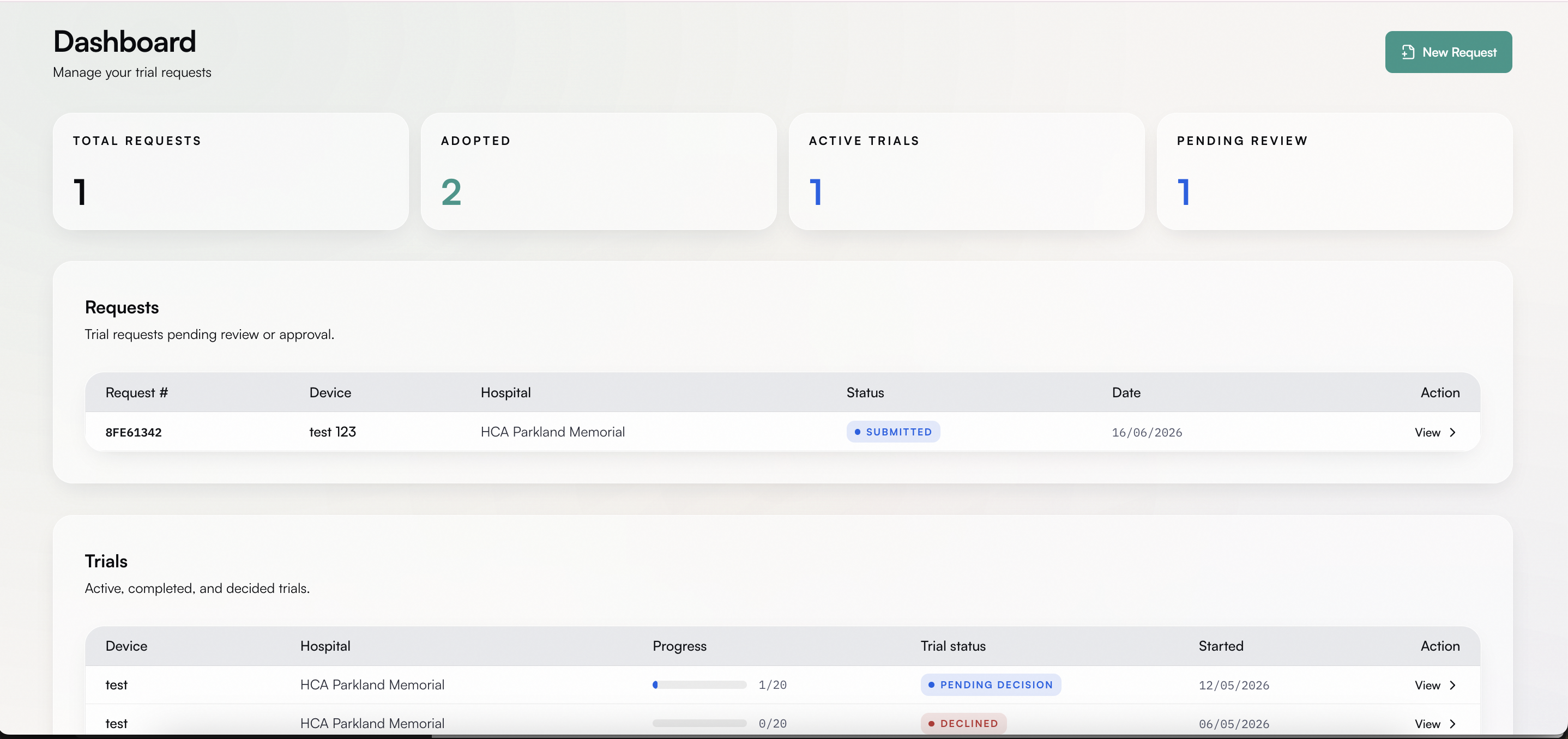The height and width of the screenshot is (739, 1568).
Task: Click the started date 06/05/2026
Action: point(1234,724)
